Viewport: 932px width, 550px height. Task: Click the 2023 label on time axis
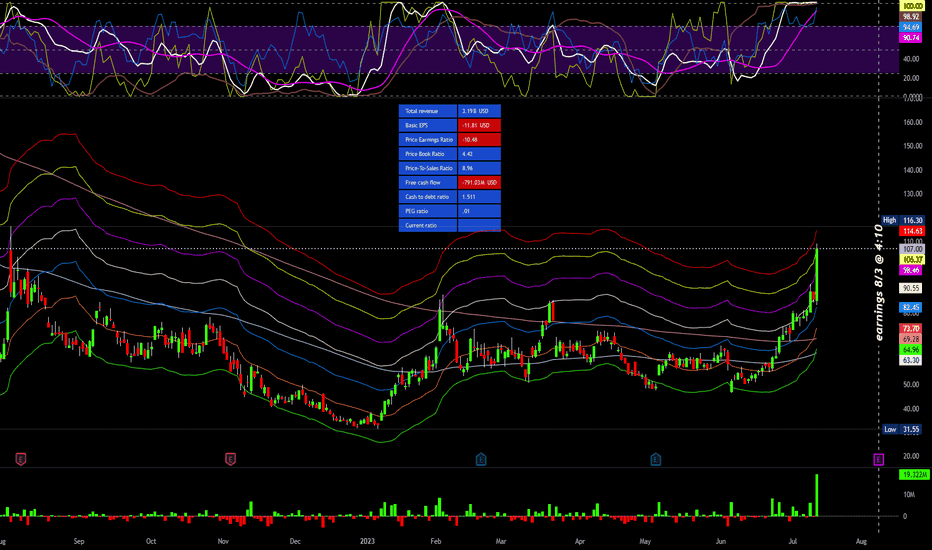pyautogui.click(x=367, y=541)
